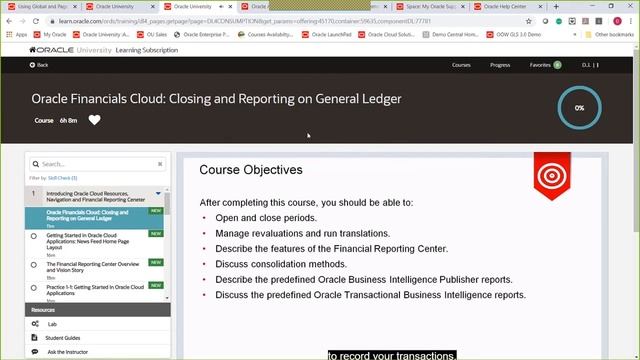Image resolution: width=640 pixels, height=360 pixels.
Task: Click Introducing Oracle Cloud Resources section title
Action: click(x=96, y=196)
